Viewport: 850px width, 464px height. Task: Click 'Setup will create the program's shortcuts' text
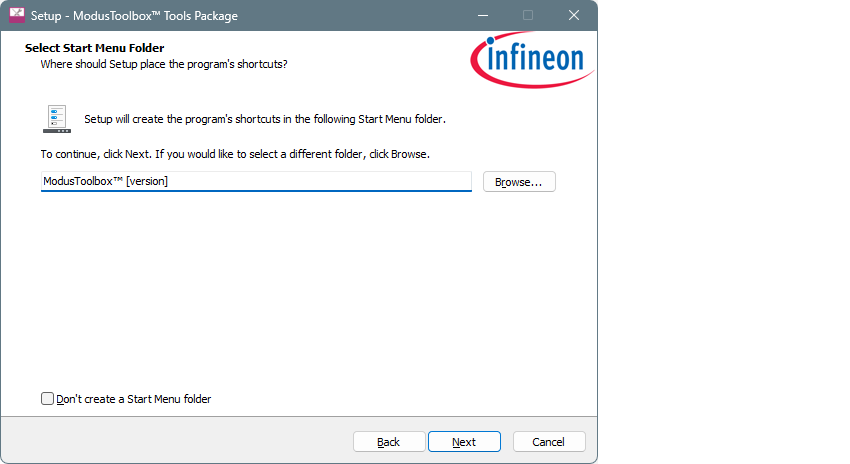265,119
